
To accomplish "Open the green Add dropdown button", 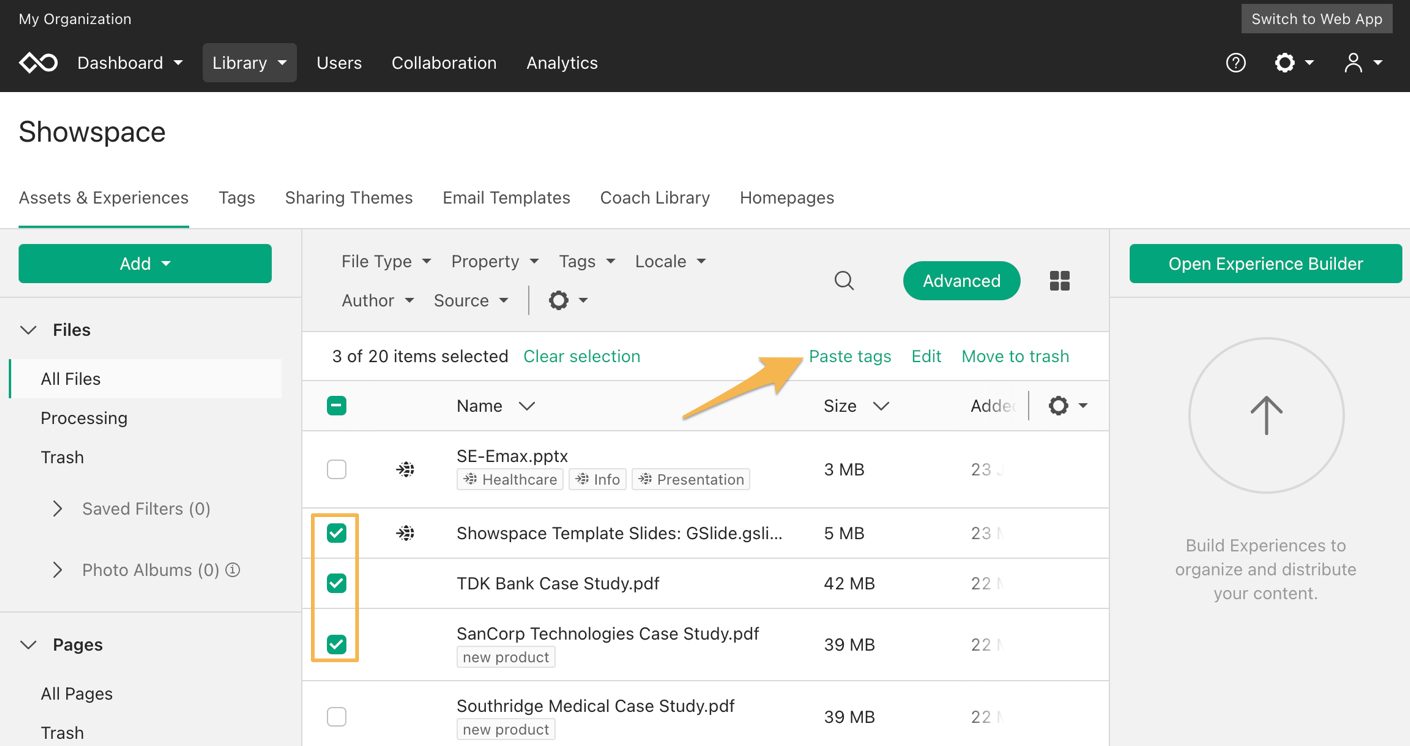I will click(145, 263).
